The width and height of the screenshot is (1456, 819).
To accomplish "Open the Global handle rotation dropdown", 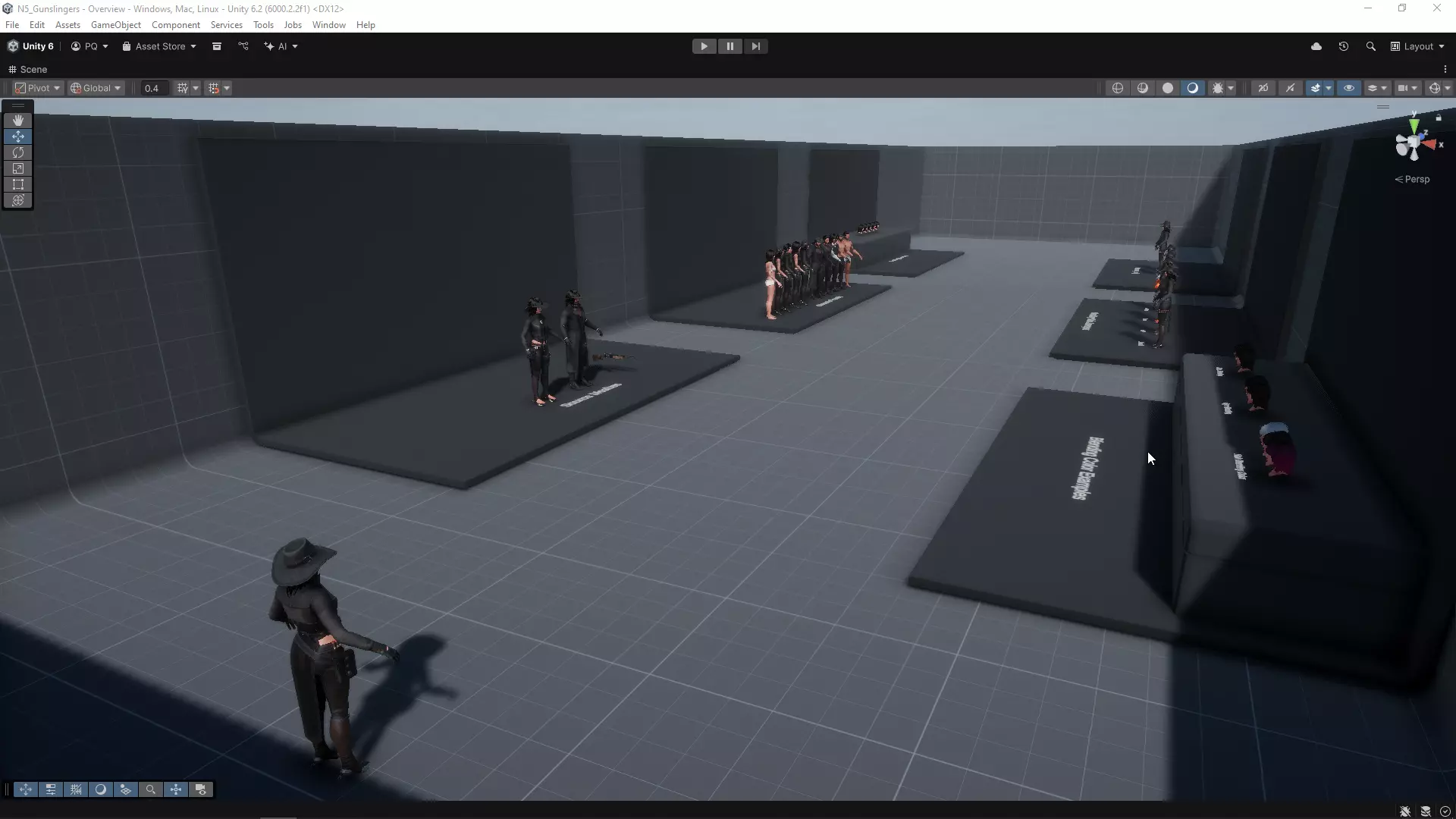I will click(96, 88).
